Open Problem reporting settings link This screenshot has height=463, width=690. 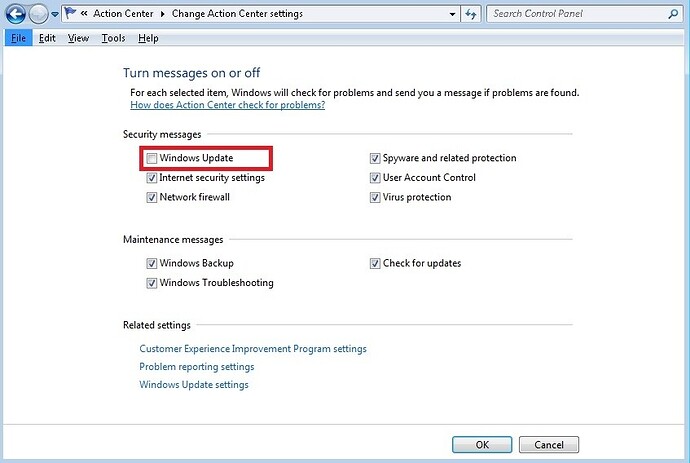pyautogui.click(x=197, y=367)
